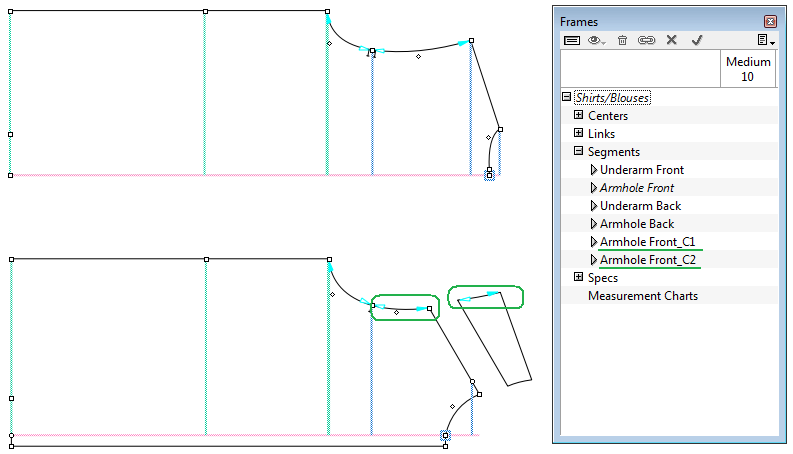The height and width of the screenshot is (454, 793).
Task: Open the Frames panel options menu
Action: pyautogui.click(x=765, y=40)
